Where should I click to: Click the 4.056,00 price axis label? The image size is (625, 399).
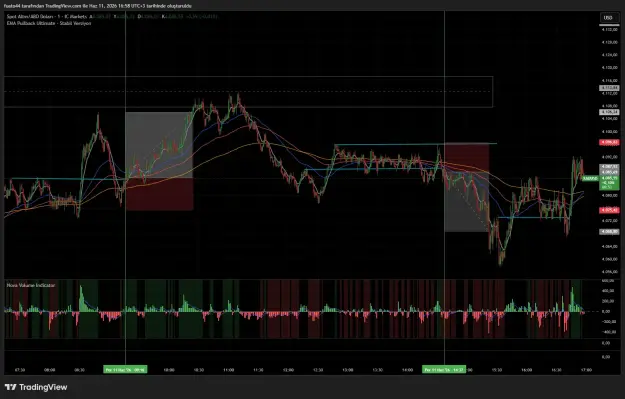pos(610,272)
